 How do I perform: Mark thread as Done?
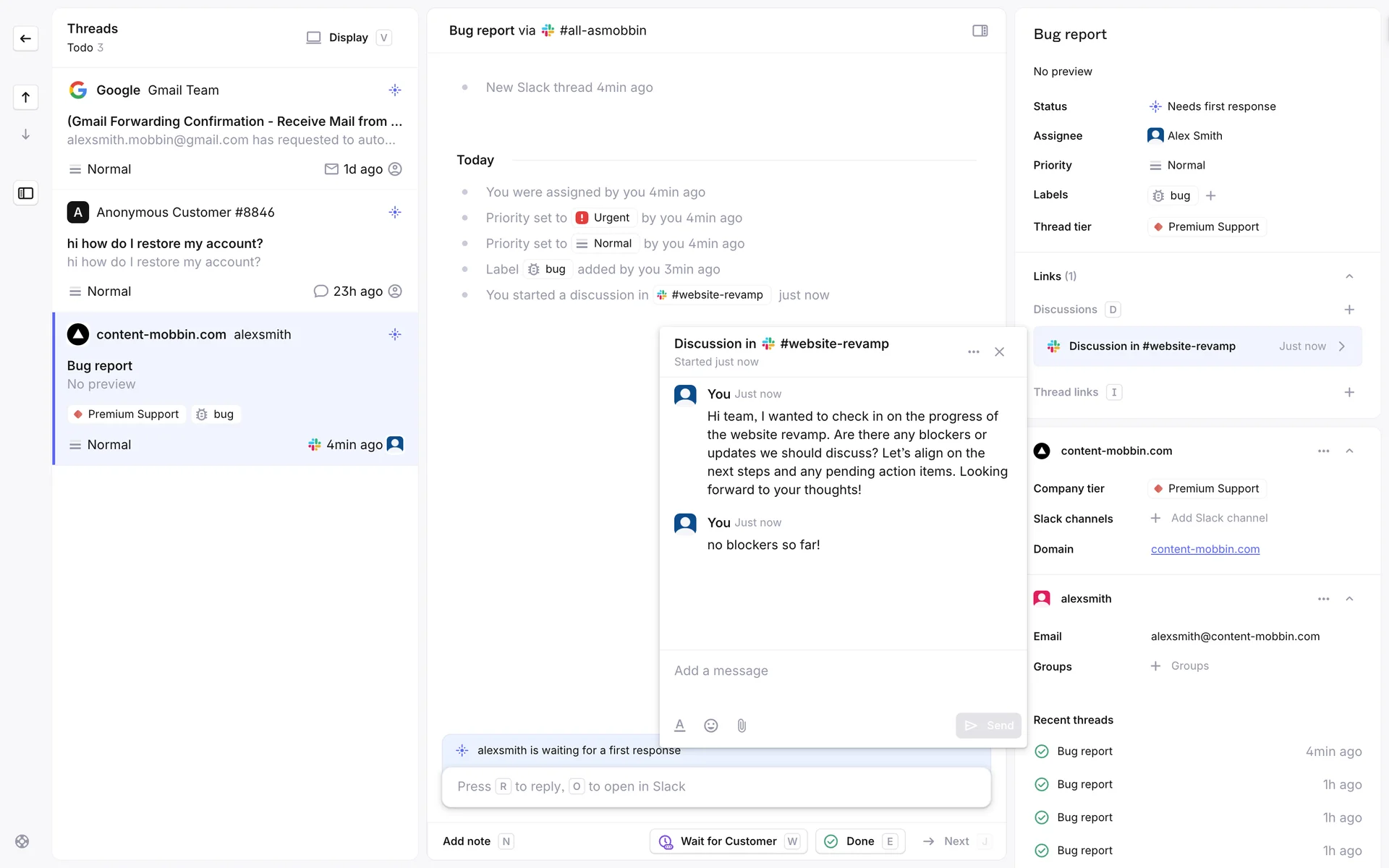coord(859,841)
